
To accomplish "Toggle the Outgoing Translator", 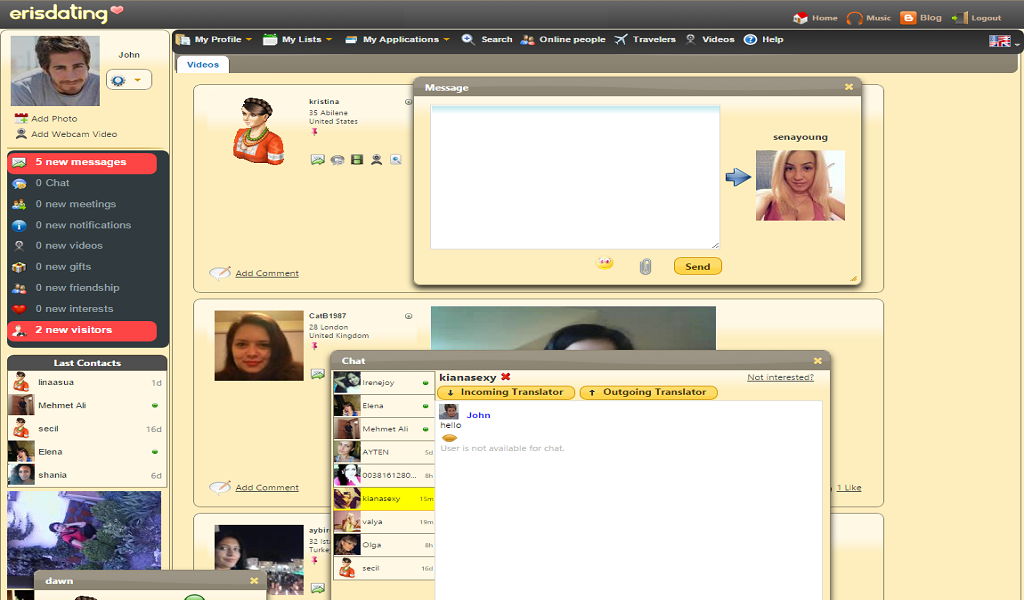I will click(648, 392).
